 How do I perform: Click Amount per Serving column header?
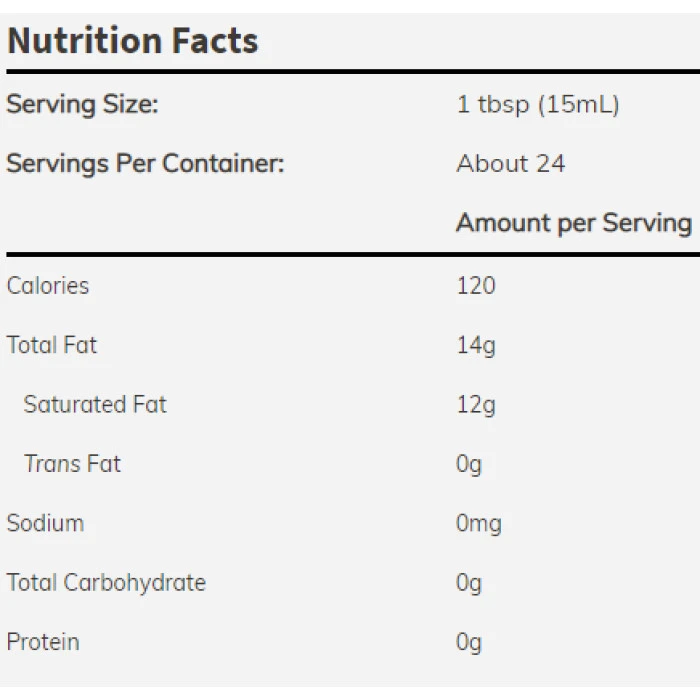click(573, 223)
